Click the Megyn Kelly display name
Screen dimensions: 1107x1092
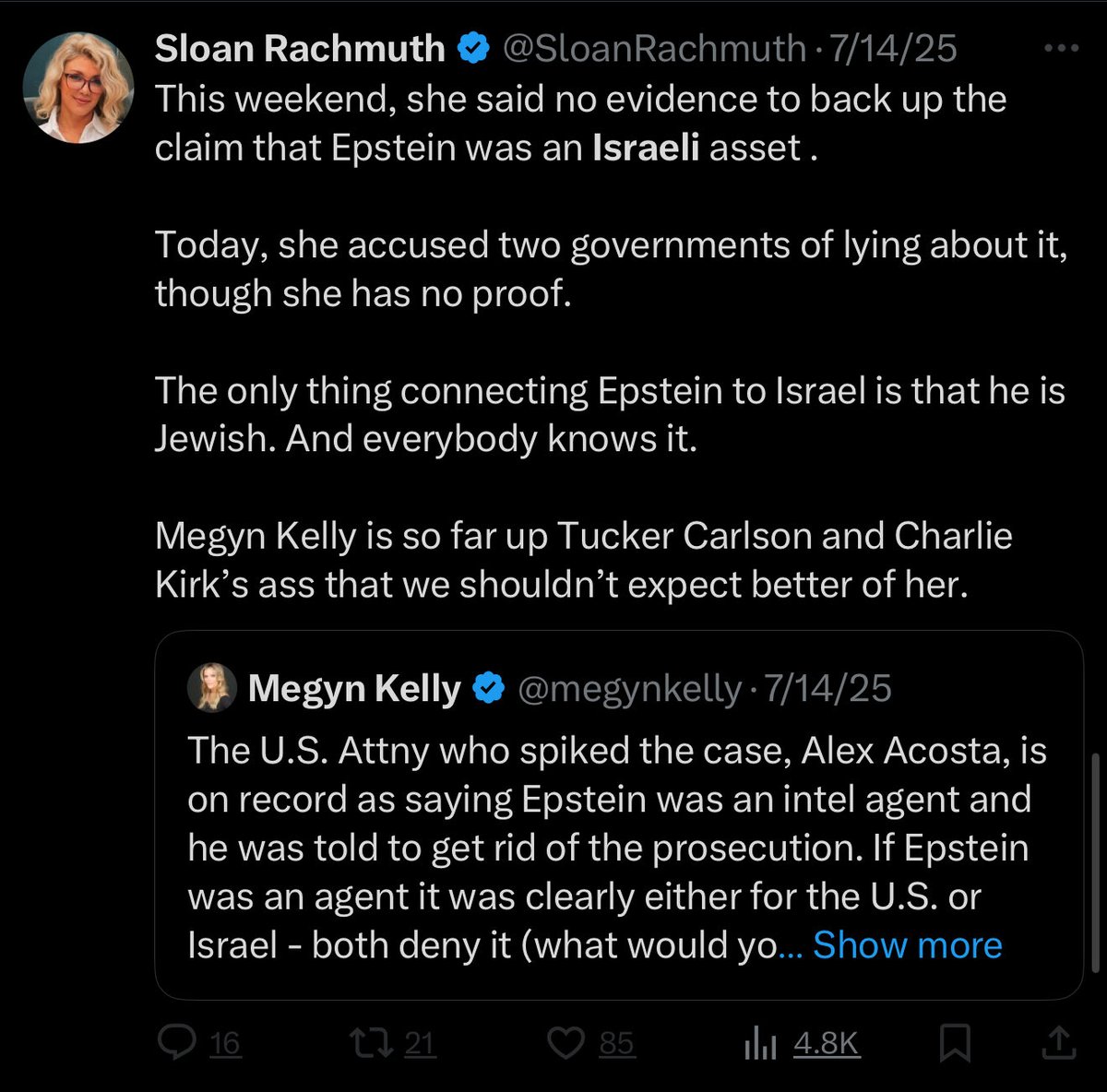354,688
